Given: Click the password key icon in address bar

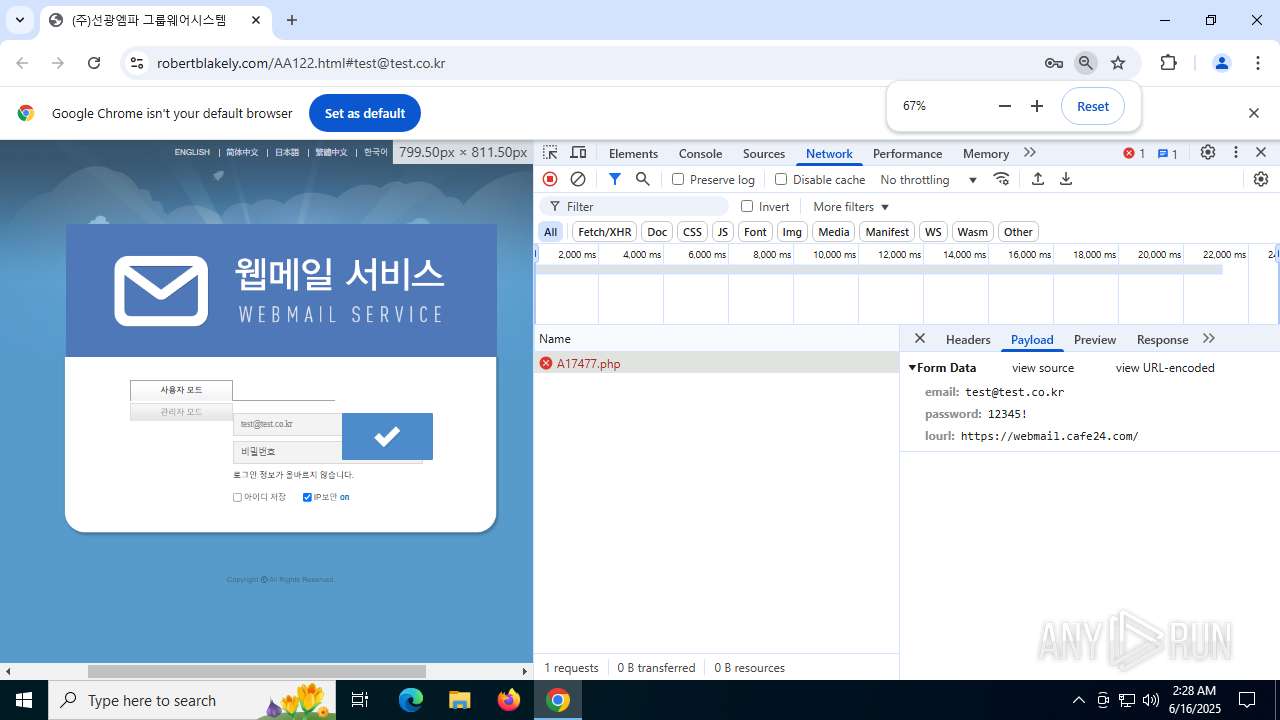Looking at the screenshot, I should click(1054, 63).
